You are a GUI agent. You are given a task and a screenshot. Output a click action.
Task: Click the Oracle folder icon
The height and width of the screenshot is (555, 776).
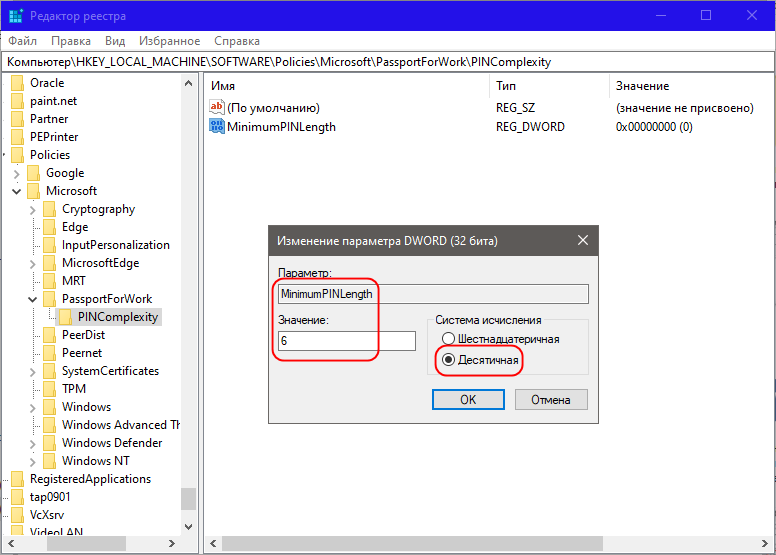click(18, 83)
